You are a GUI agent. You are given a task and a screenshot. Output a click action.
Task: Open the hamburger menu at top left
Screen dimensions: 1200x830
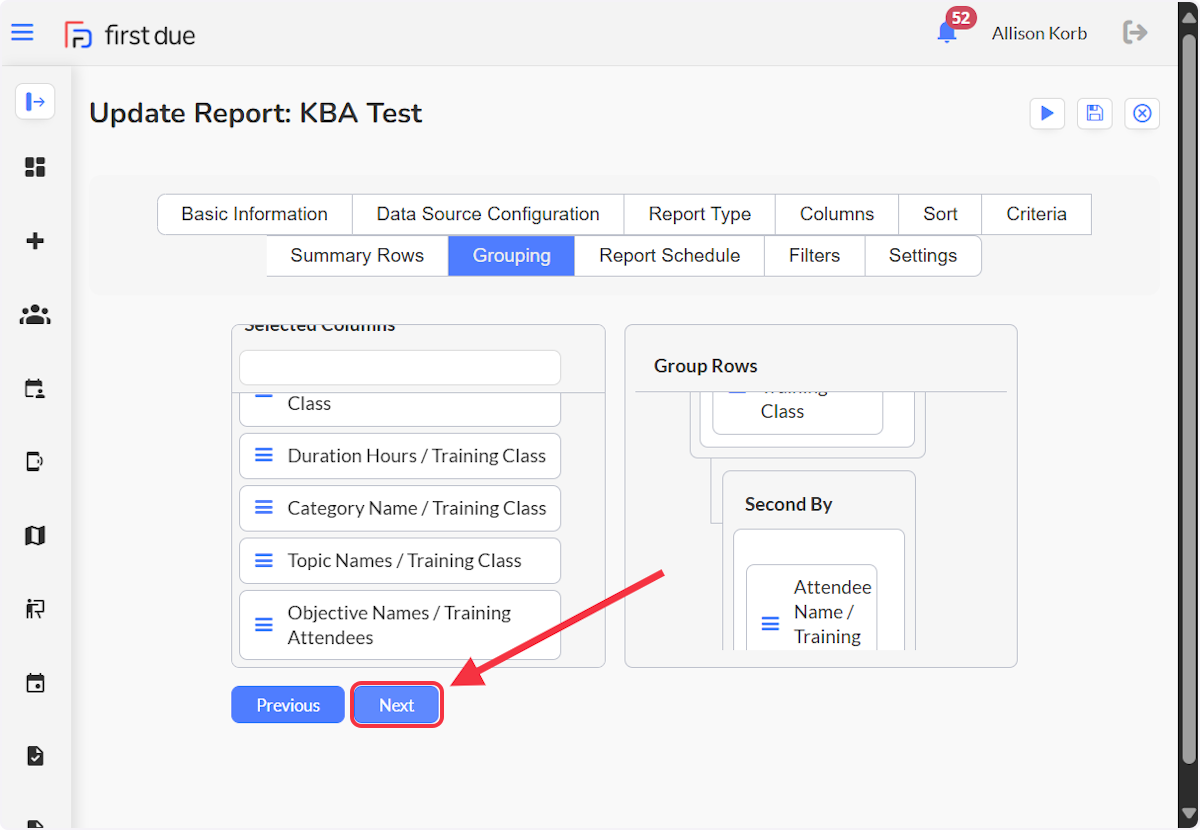click(22, 33)
